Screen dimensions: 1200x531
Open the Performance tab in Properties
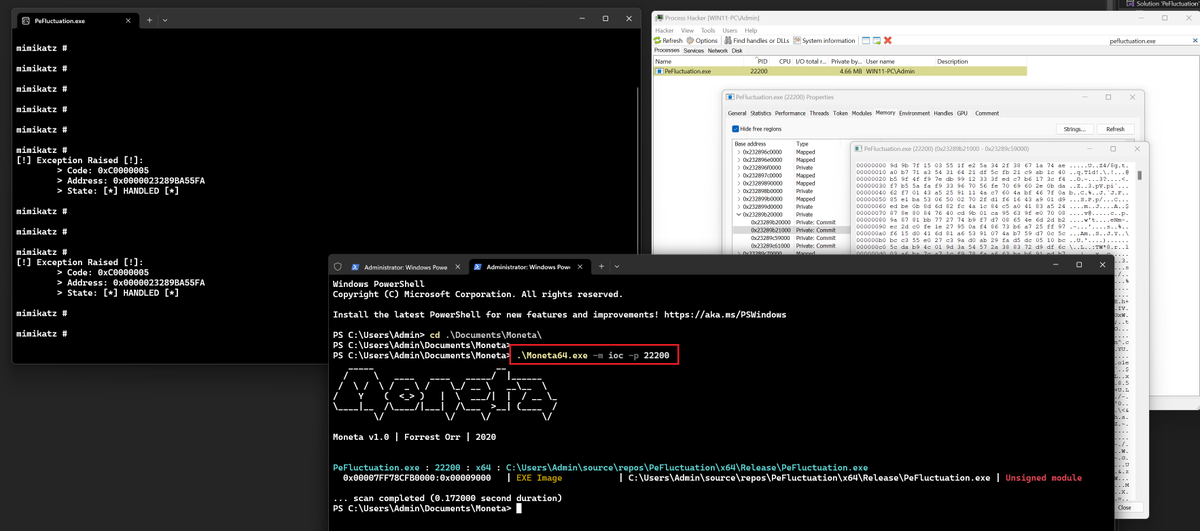790,113
